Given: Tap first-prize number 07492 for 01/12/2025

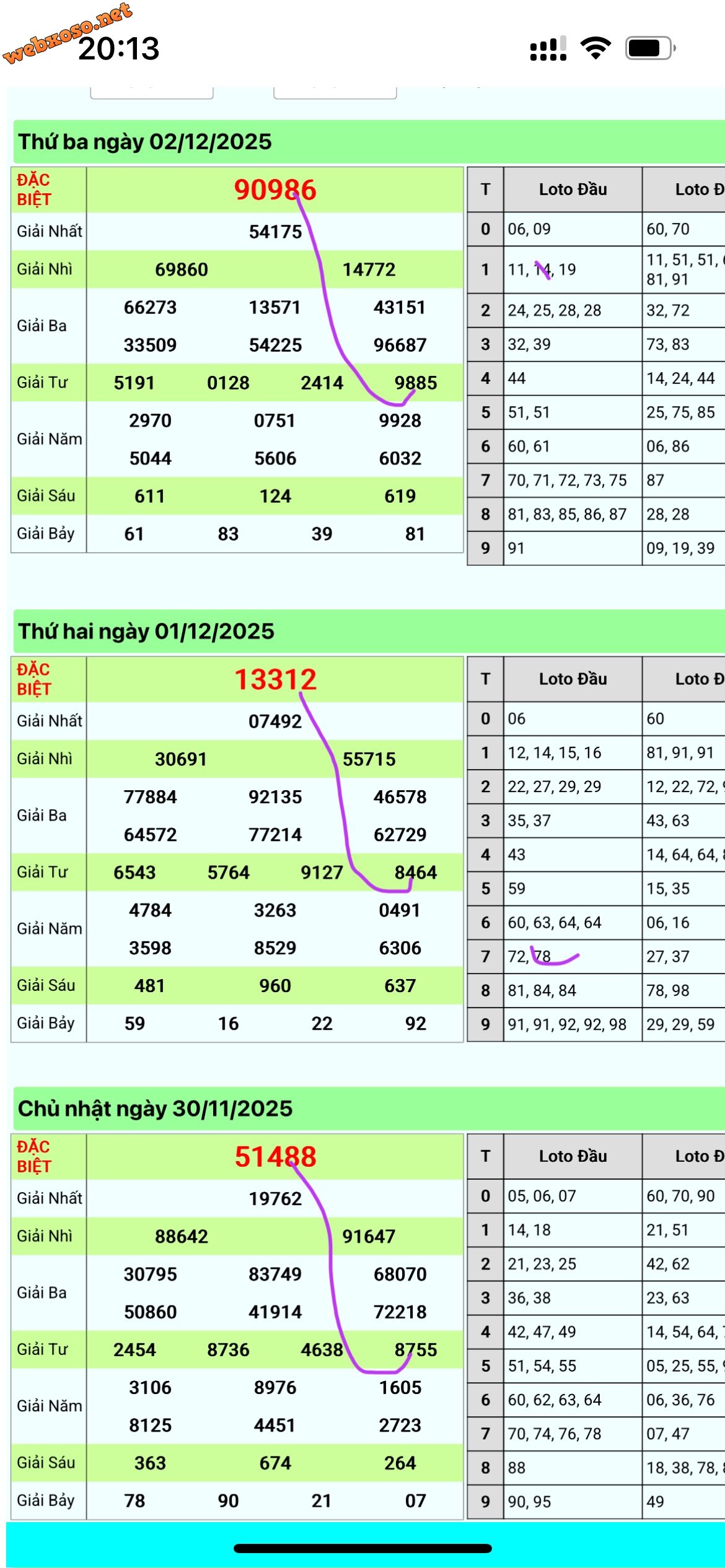Looking at the screenshot, I should [275, 721].
